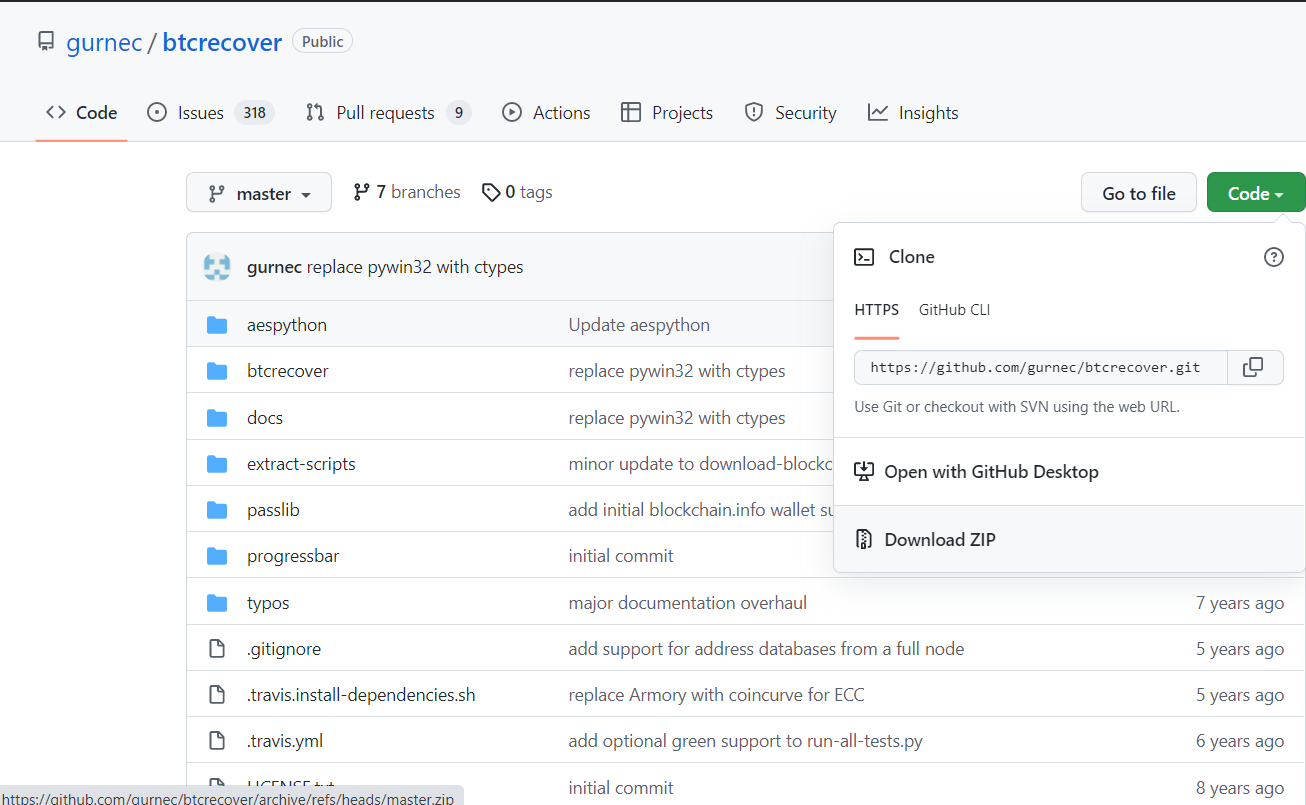This screenshot has height=805, width=1306.
Task: Open the docs folder
Action: (x=265, y=418)
